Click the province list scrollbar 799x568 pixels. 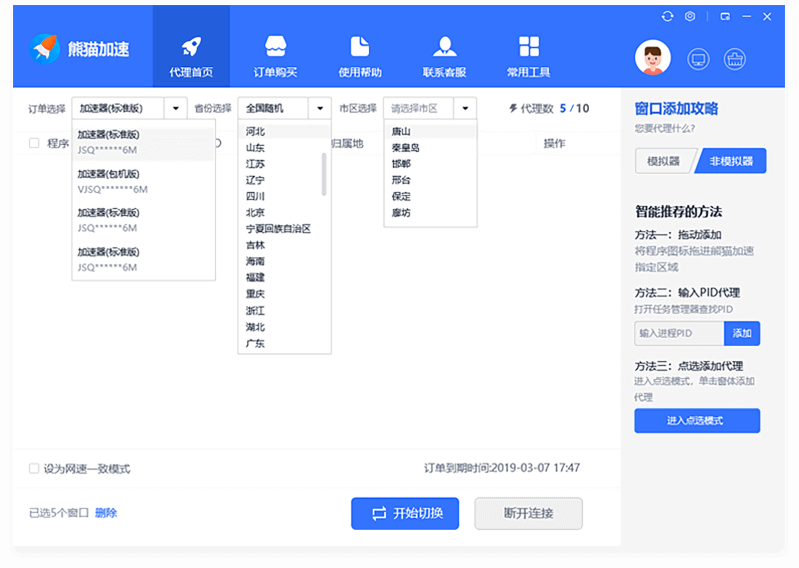324,175
